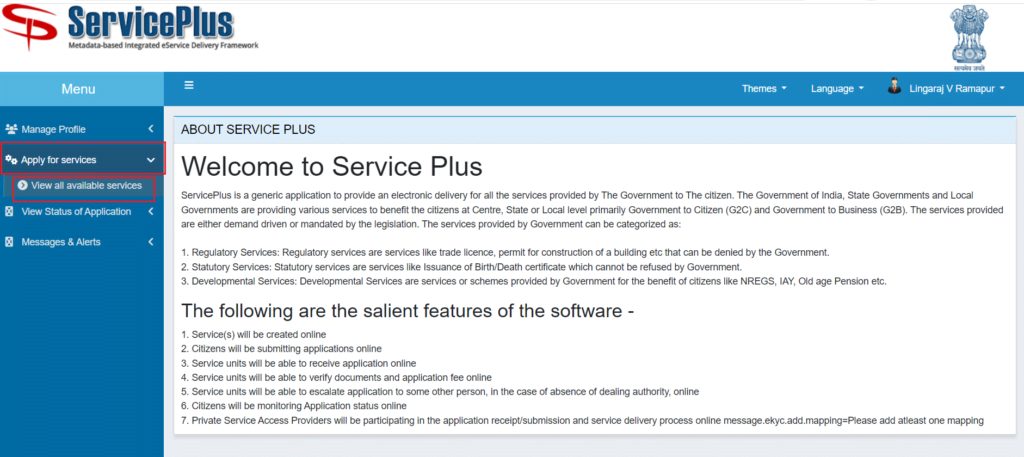Click the salient features heading text

(x=408, y=310)
